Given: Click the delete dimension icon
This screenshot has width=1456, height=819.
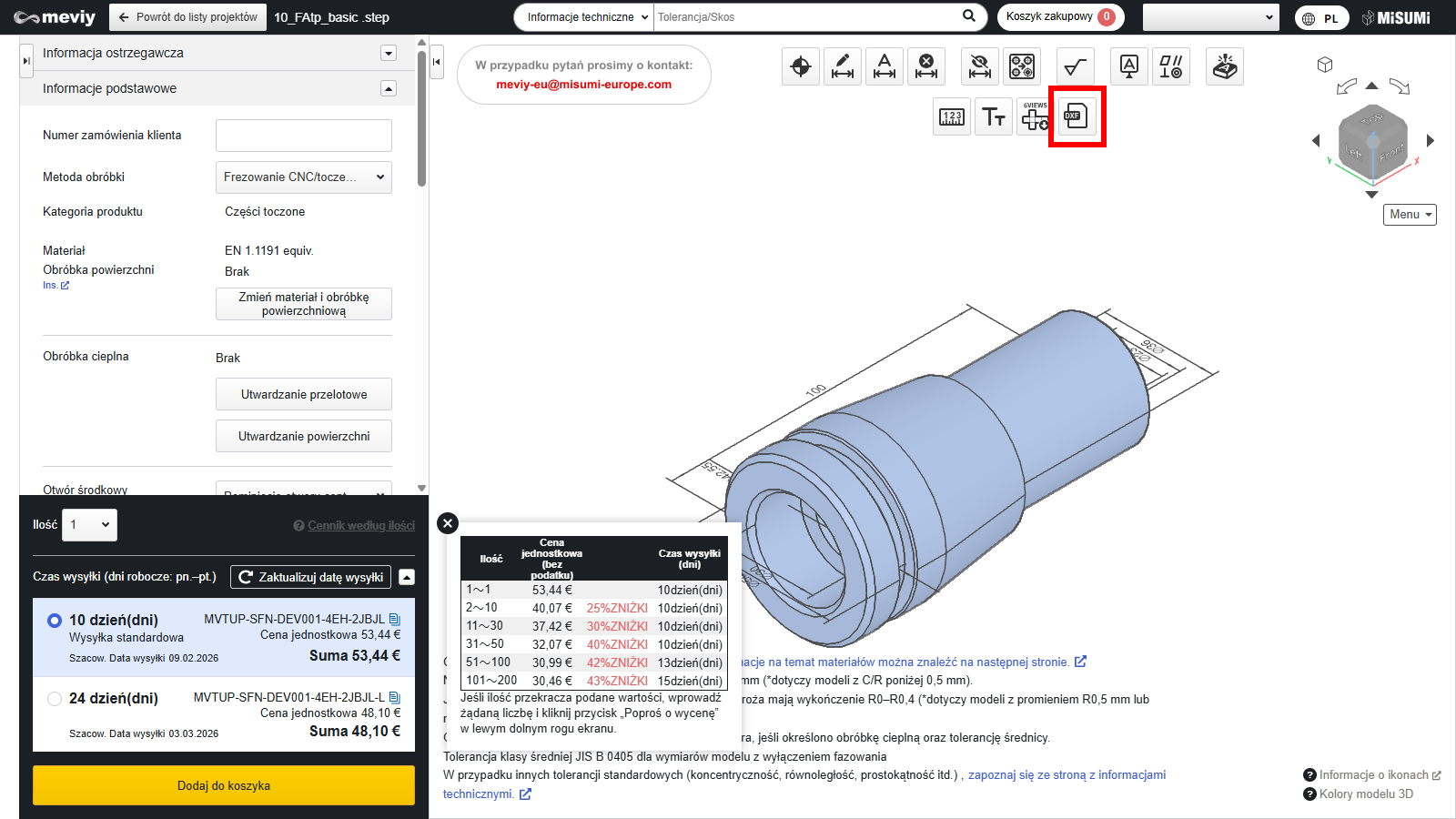Looking at the screenshot, I should [926, 66].
